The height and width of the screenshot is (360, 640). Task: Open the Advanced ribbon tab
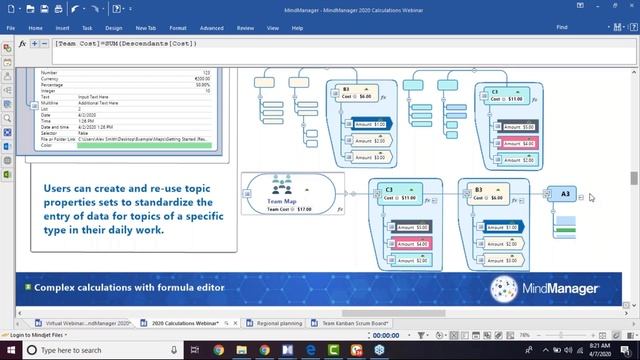(x=211, y=28)
